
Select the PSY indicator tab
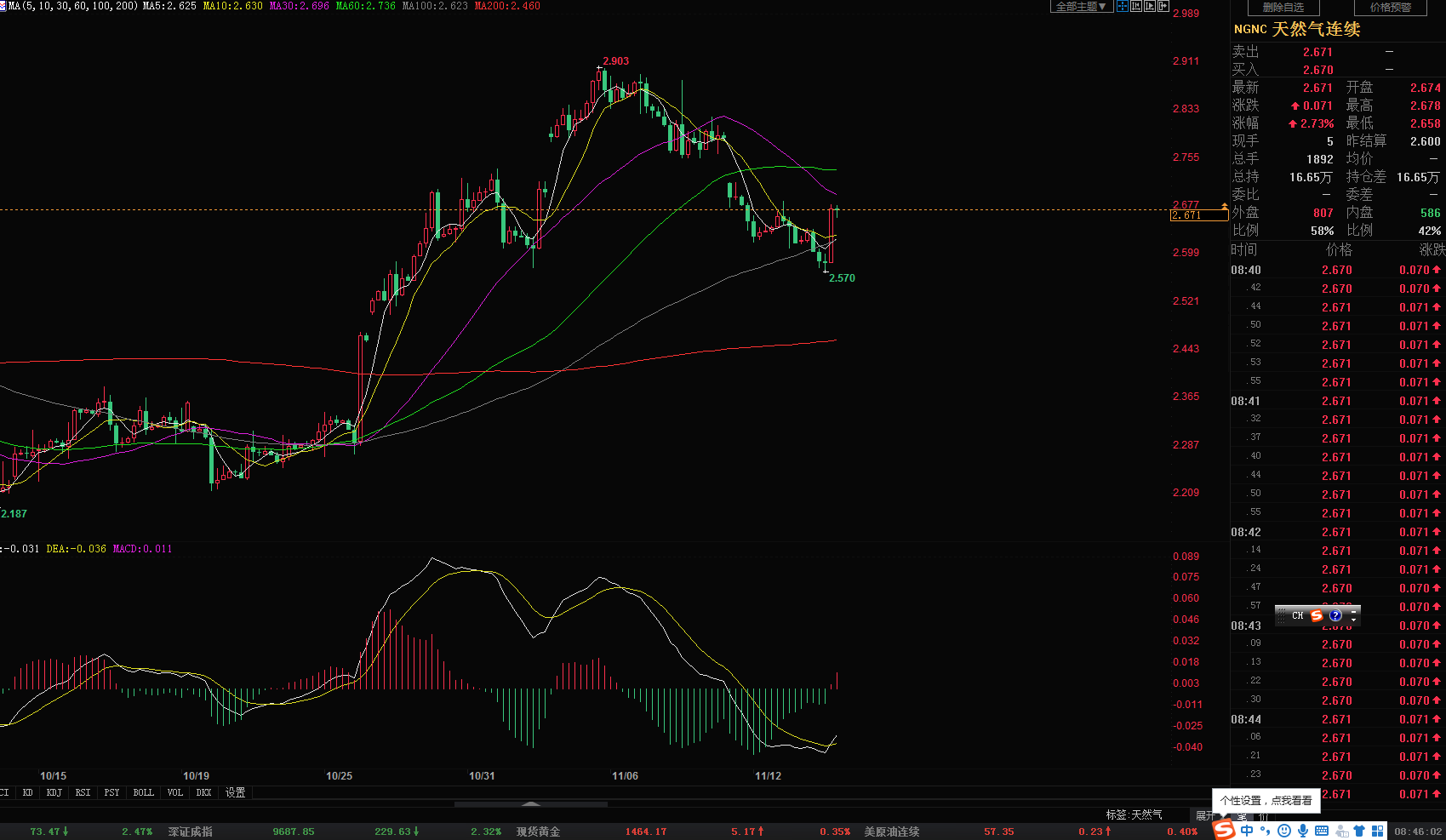[x=111, y=792]
